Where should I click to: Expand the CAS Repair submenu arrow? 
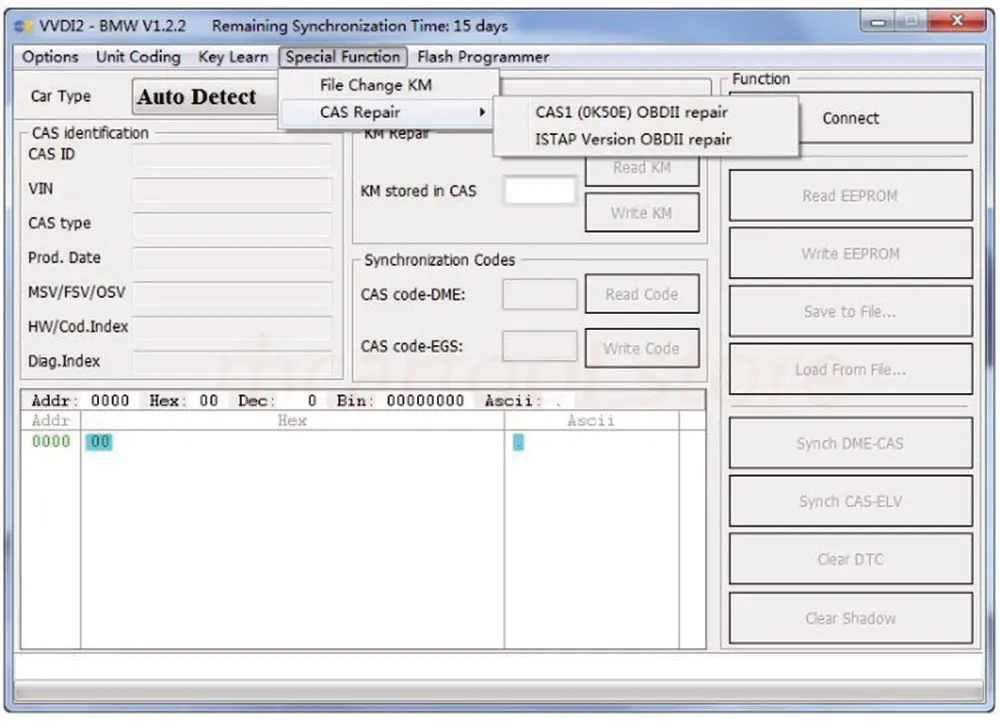(482, 112)
